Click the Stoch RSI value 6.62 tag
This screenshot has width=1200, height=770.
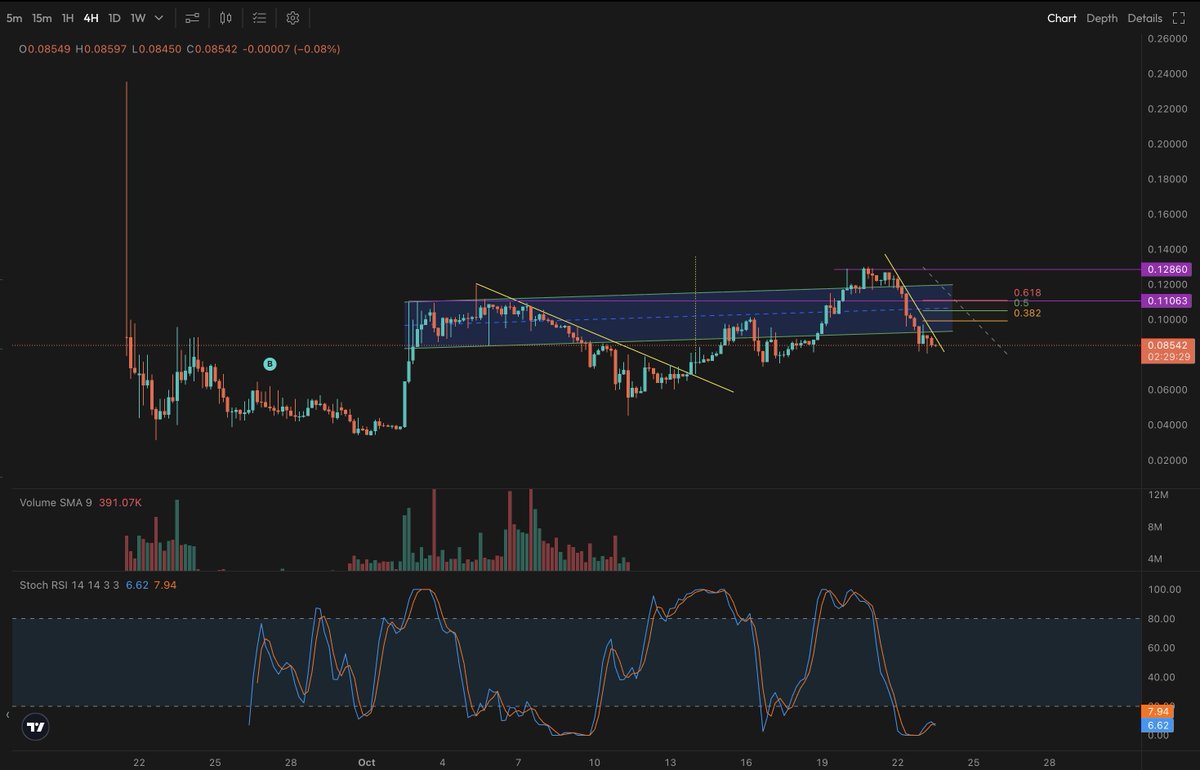pyautogui.click(x=1159, y=725)
